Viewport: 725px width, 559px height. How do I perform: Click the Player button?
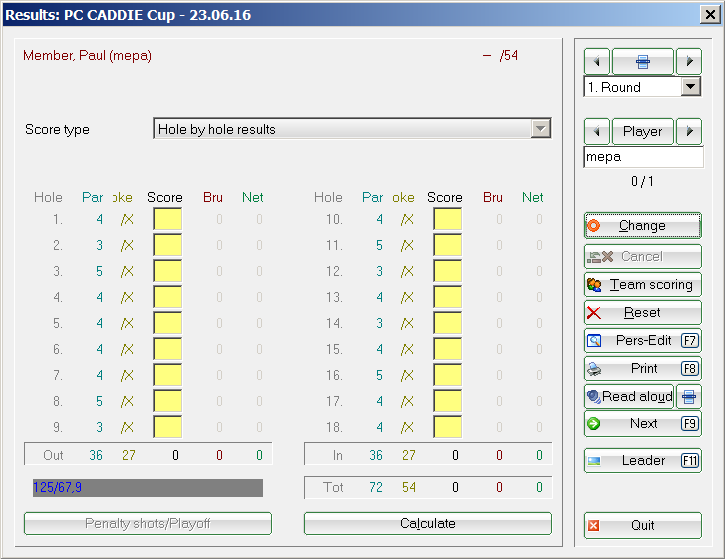642,131
